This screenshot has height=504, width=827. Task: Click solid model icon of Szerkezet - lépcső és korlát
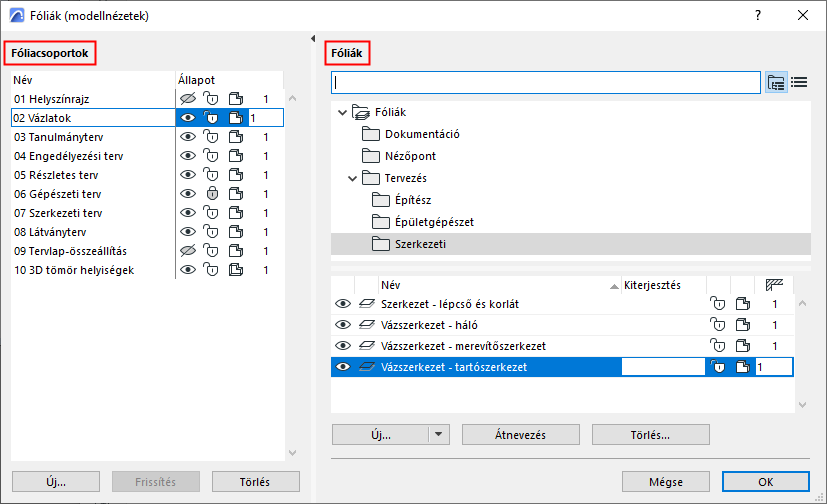tap(741, 304)
